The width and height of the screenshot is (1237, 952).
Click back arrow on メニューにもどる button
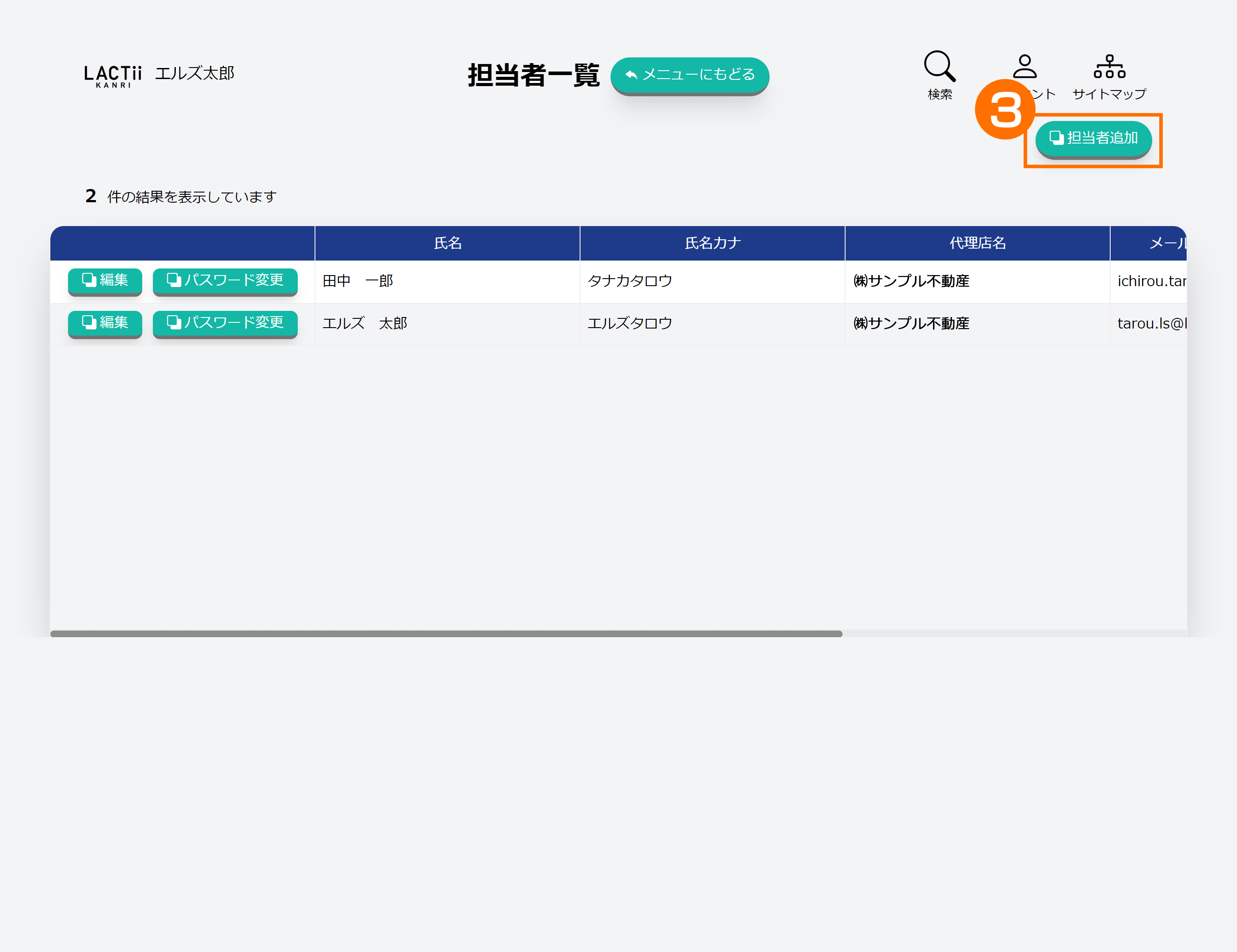coord(631,75)
